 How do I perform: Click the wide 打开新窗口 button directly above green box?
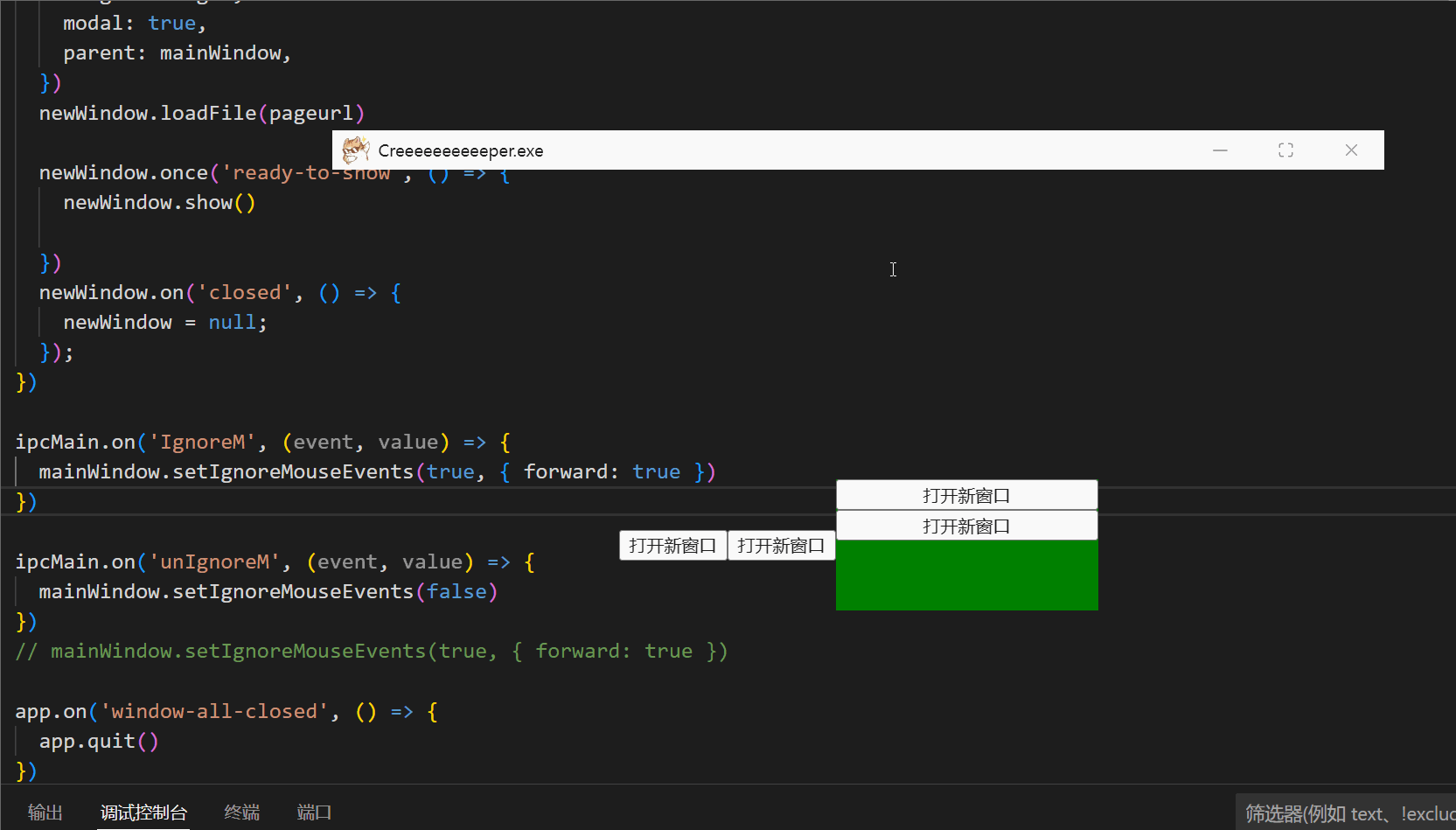pyautogui.click(x=966, y=527)
